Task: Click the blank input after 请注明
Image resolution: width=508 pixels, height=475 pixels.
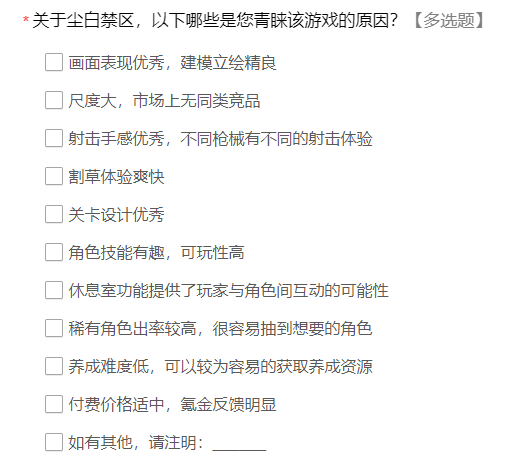Action: [239, 443]
